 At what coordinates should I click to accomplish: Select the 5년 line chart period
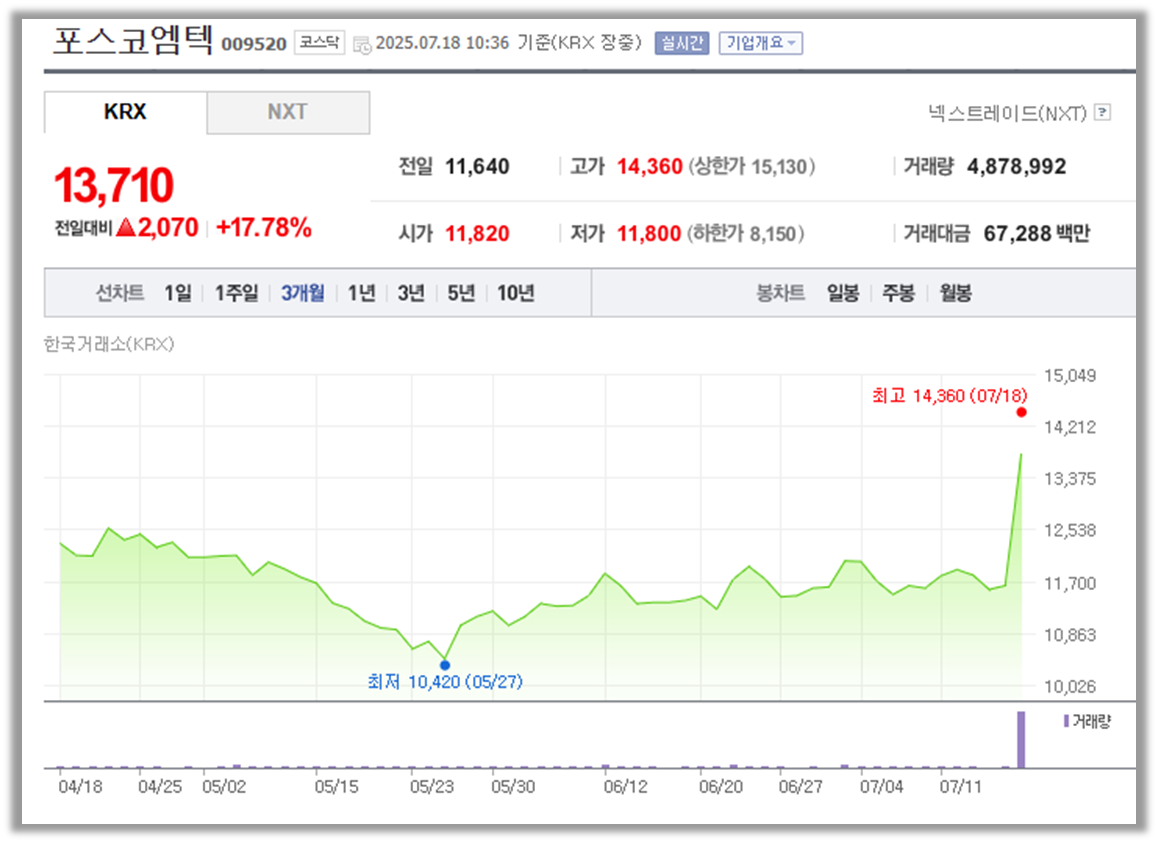point(462,293)
